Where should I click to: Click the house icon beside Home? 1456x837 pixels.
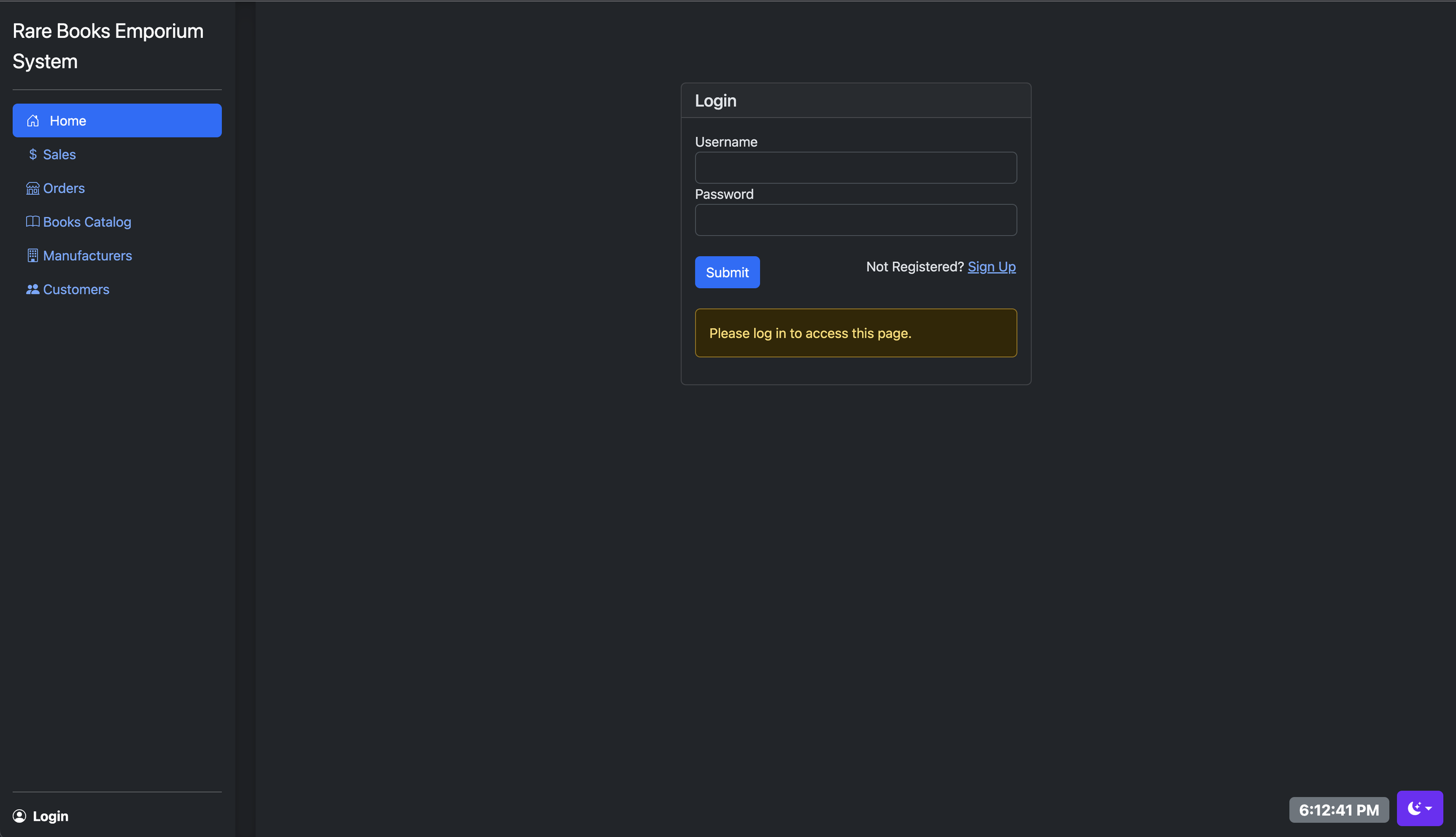coord(33,120)
